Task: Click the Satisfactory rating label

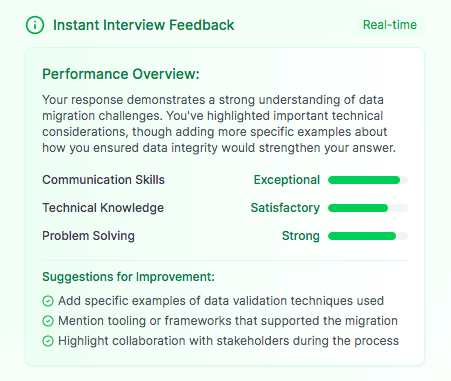Action: click(x=285, y=208)
